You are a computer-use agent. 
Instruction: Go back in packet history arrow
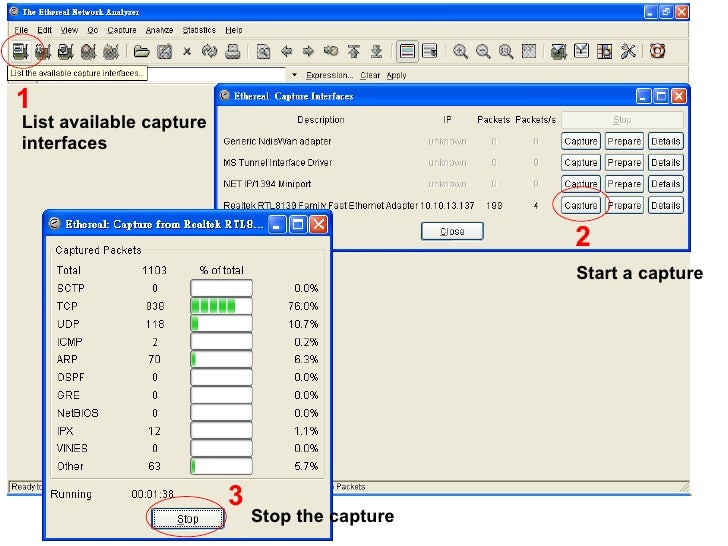pyautogui.click(x=286, y=51)
